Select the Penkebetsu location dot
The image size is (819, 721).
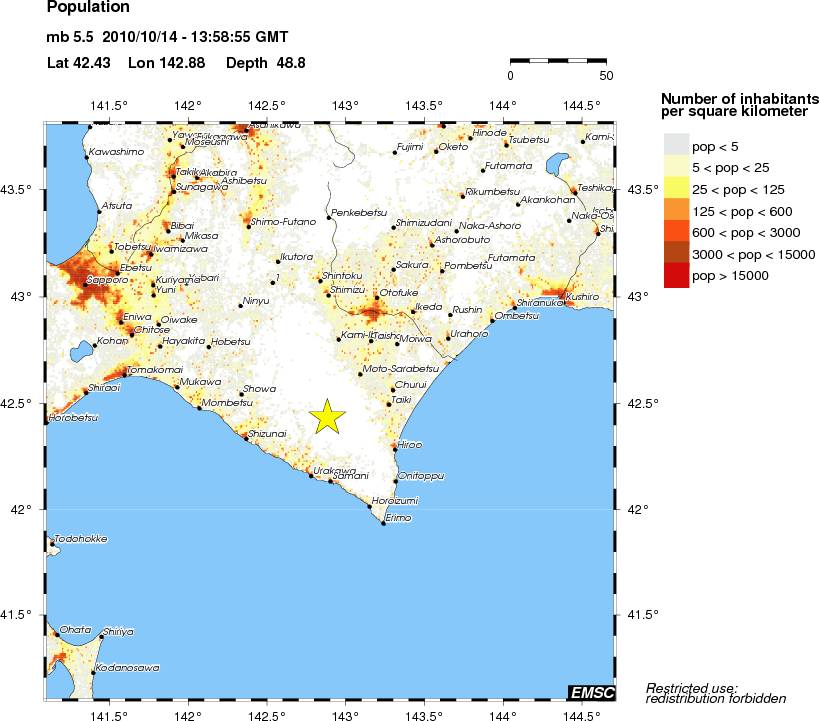(x=329, y=218)
